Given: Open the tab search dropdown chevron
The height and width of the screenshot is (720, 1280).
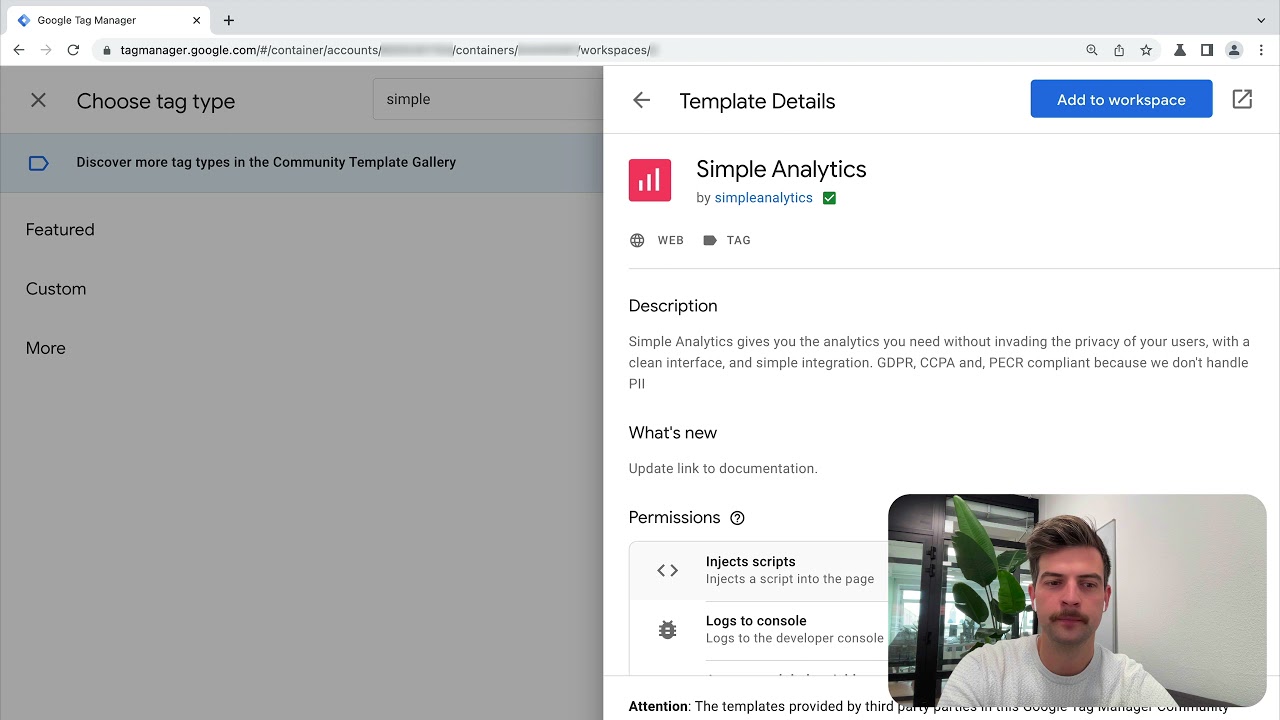Looking at the screenshot, I should [1261, 20].
